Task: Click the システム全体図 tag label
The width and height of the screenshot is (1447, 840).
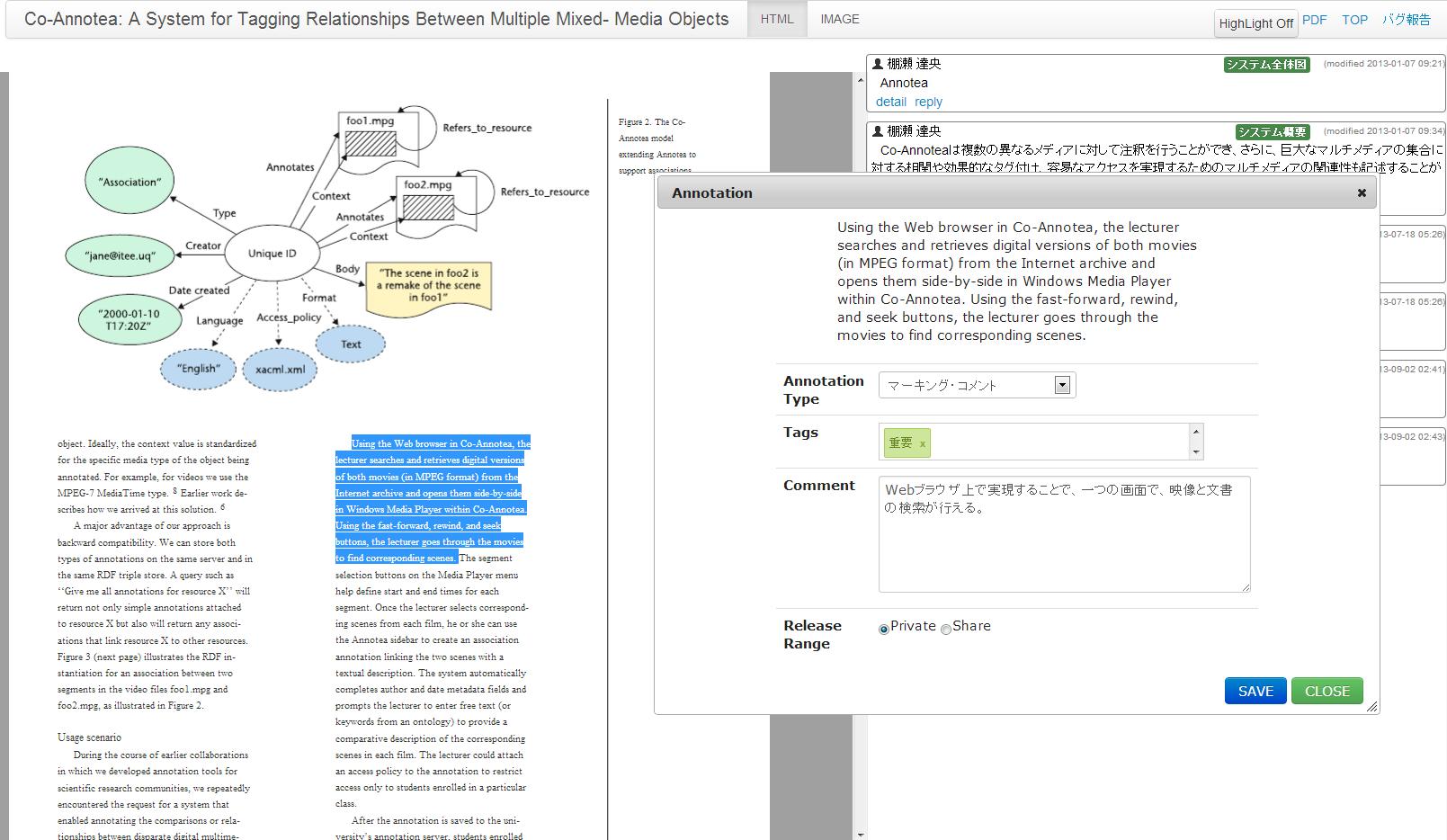Action: 1266,65
